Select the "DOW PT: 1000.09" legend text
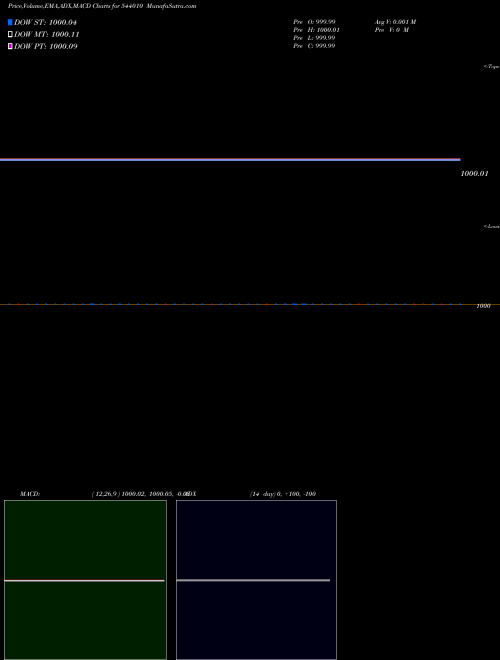This screenshot has height=660, width=500. [x=45, y=46]
